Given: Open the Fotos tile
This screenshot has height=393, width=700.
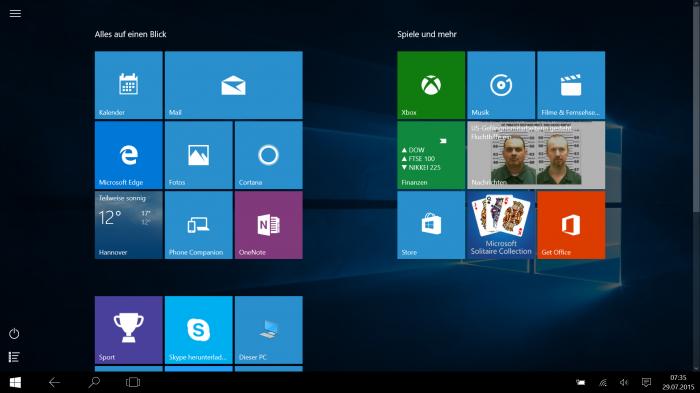Looking at the screenshot, I should (199, 155).
